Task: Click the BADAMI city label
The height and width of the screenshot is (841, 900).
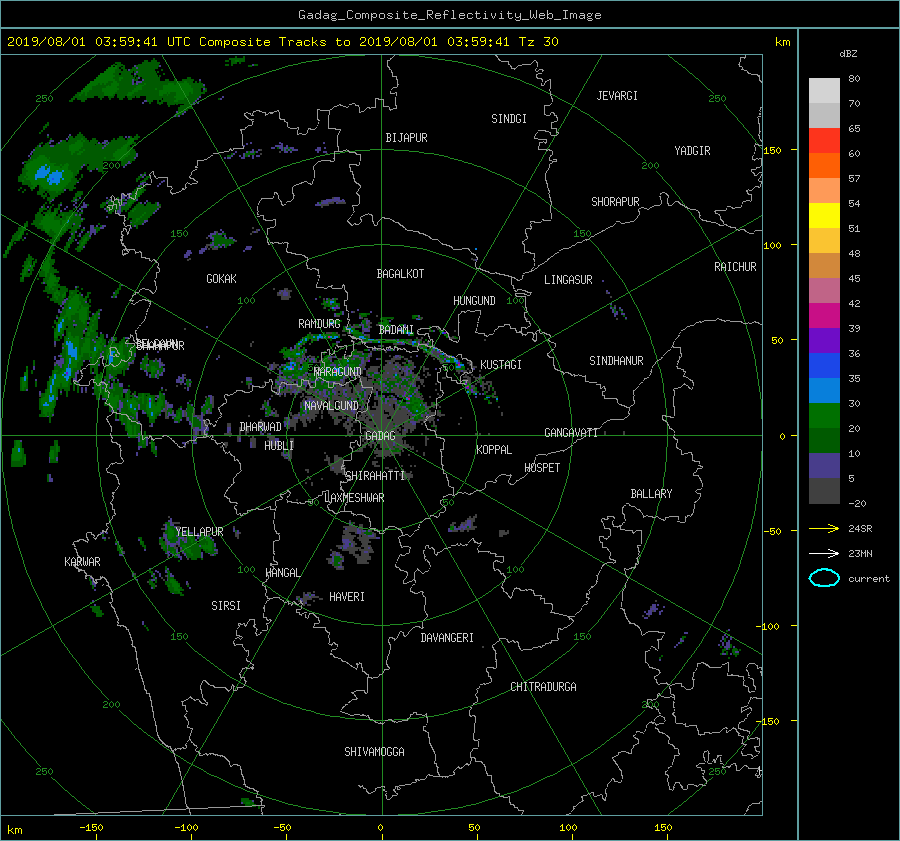Action: tap(396, 330)
